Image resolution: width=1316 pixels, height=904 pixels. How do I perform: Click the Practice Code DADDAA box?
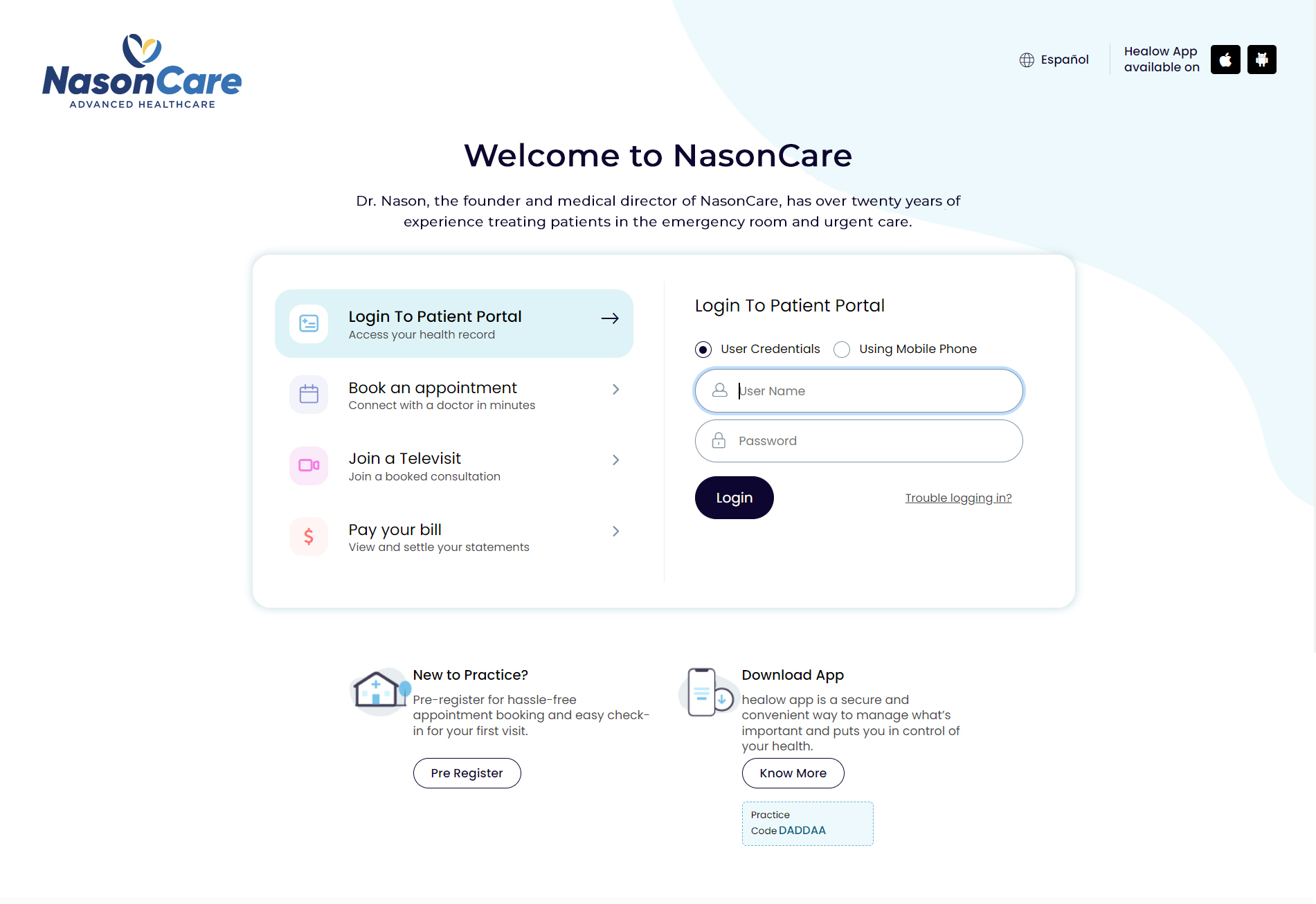point(808,824)
